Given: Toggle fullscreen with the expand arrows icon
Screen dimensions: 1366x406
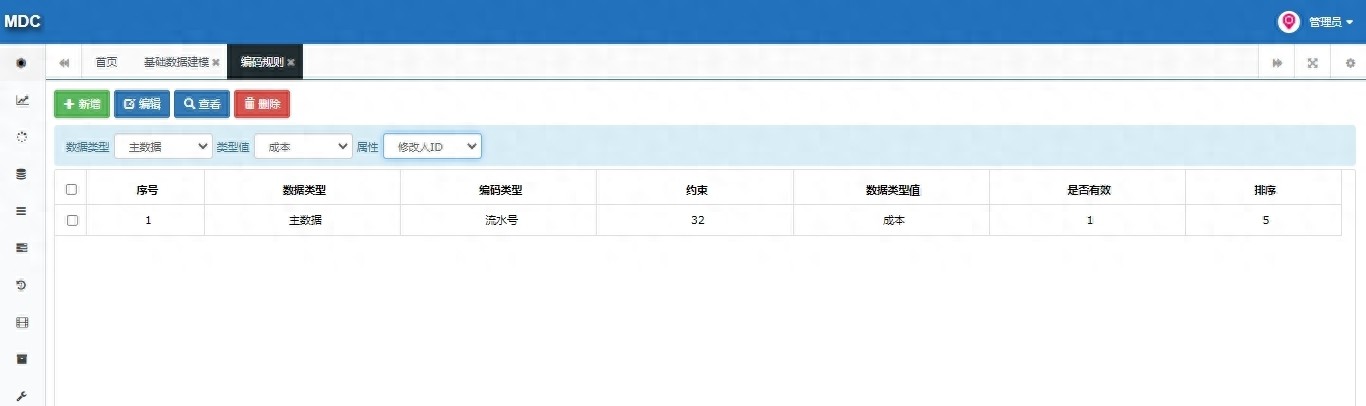Looking at the screenshot, I should point(1312,62).
